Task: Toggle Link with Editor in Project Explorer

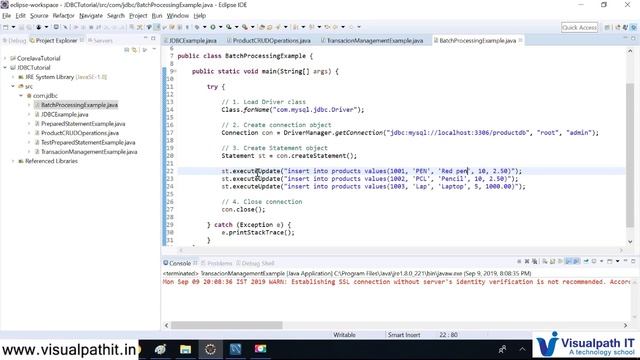Action: coord(134,50)
